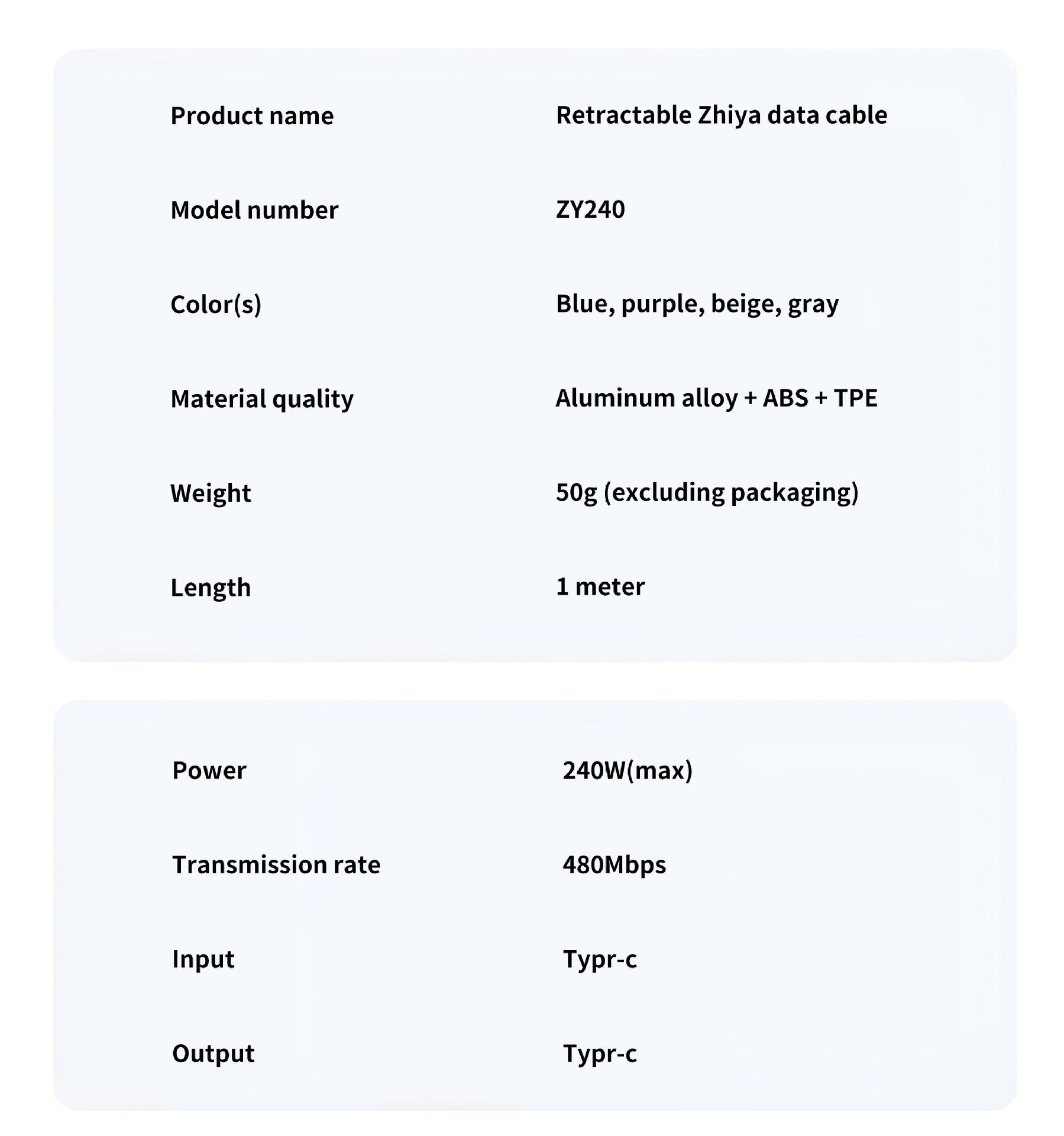Select the 'Retractable Zhiya data cable' text
The width and height of the screenshot is (1064, 1136).
721,115
